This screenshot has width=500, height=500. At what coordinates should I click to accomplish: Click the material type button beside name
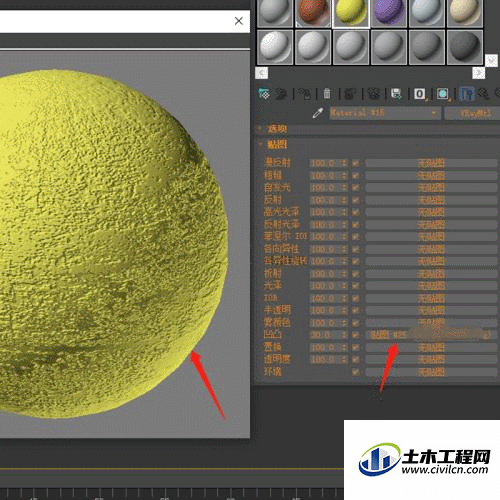[473, 114]
